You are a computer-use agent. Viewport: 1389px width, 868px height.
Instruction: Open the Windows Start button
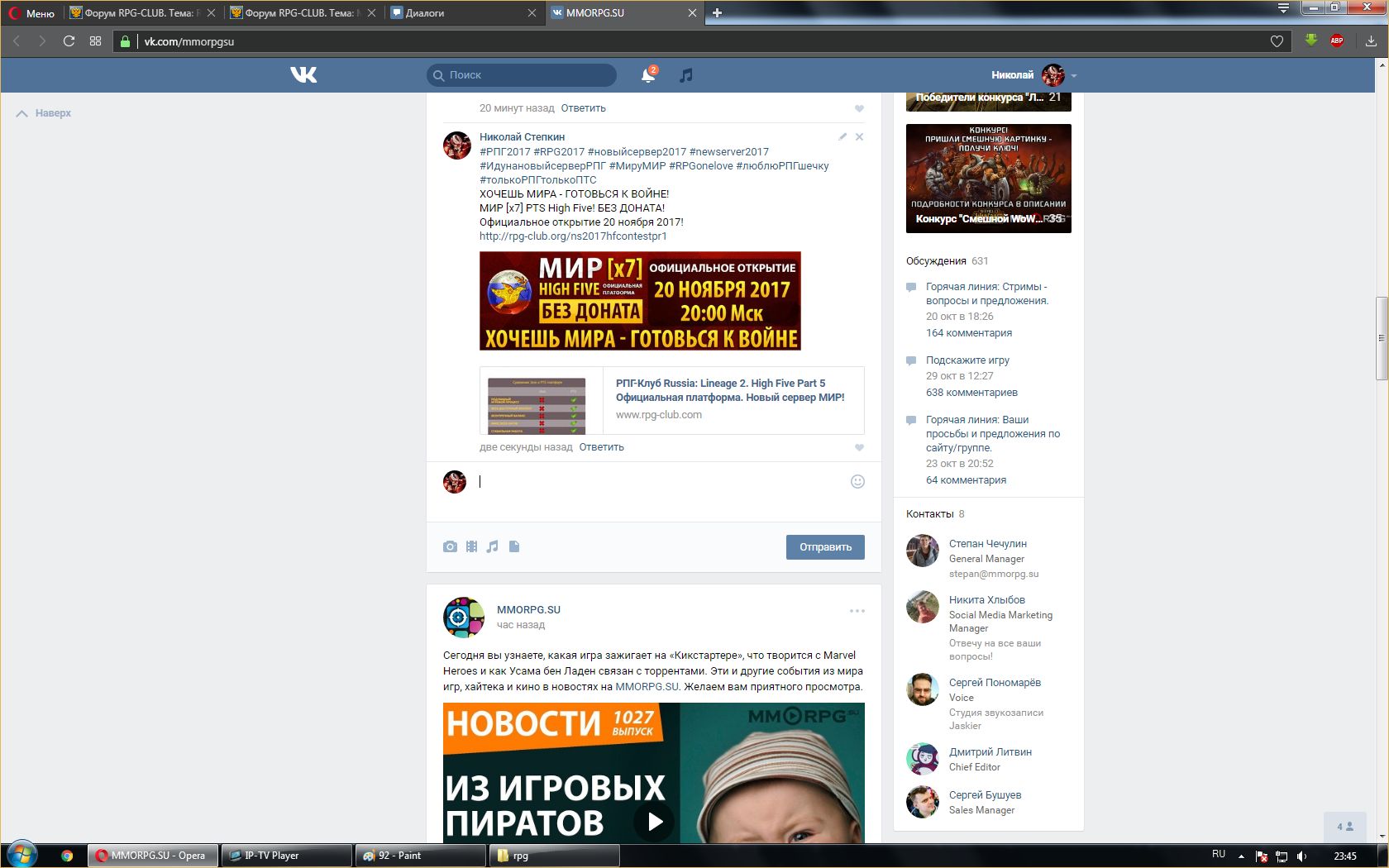[x=21, y=855]
